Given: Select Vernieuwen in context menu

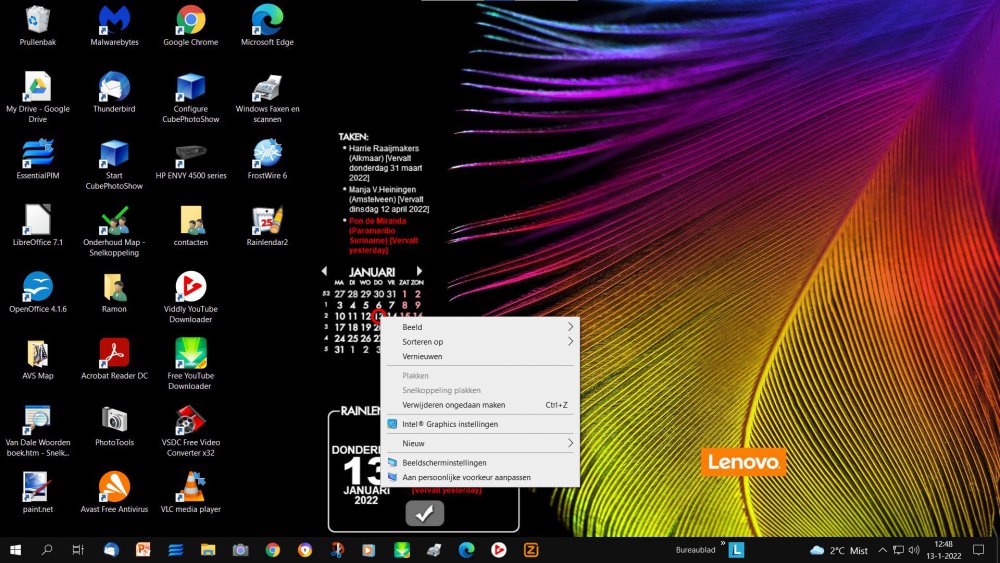Looking at the screenshot, I should pos(422,356).
